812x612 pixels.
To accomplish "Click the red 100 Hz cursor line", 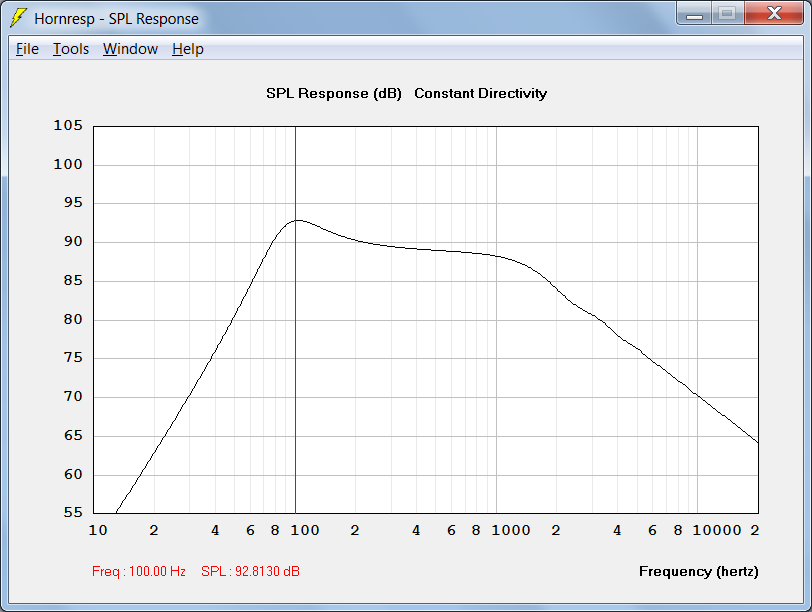I will 295,320.
